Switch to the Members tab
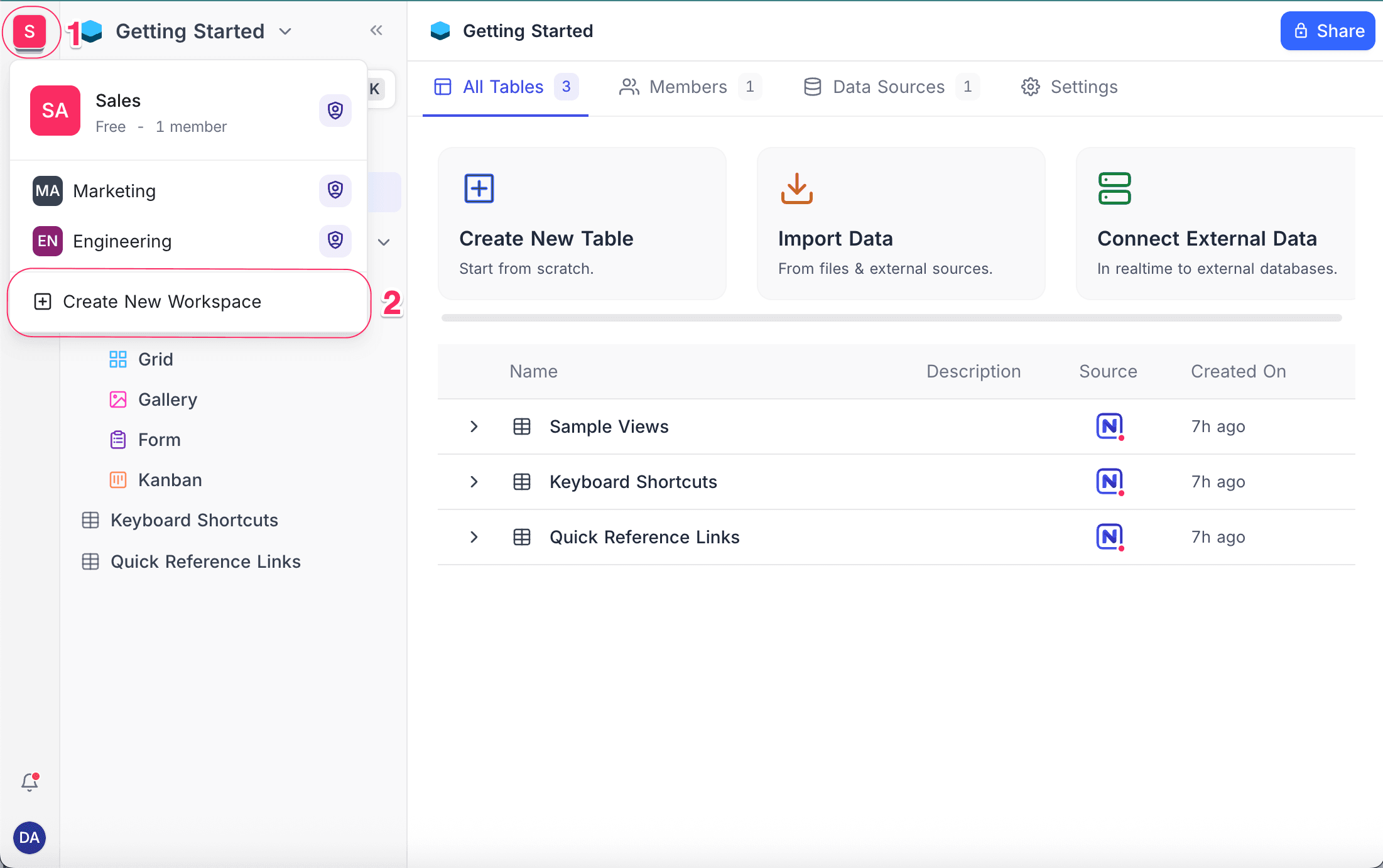Screen dimensions: 1383x868 point(688,87)
